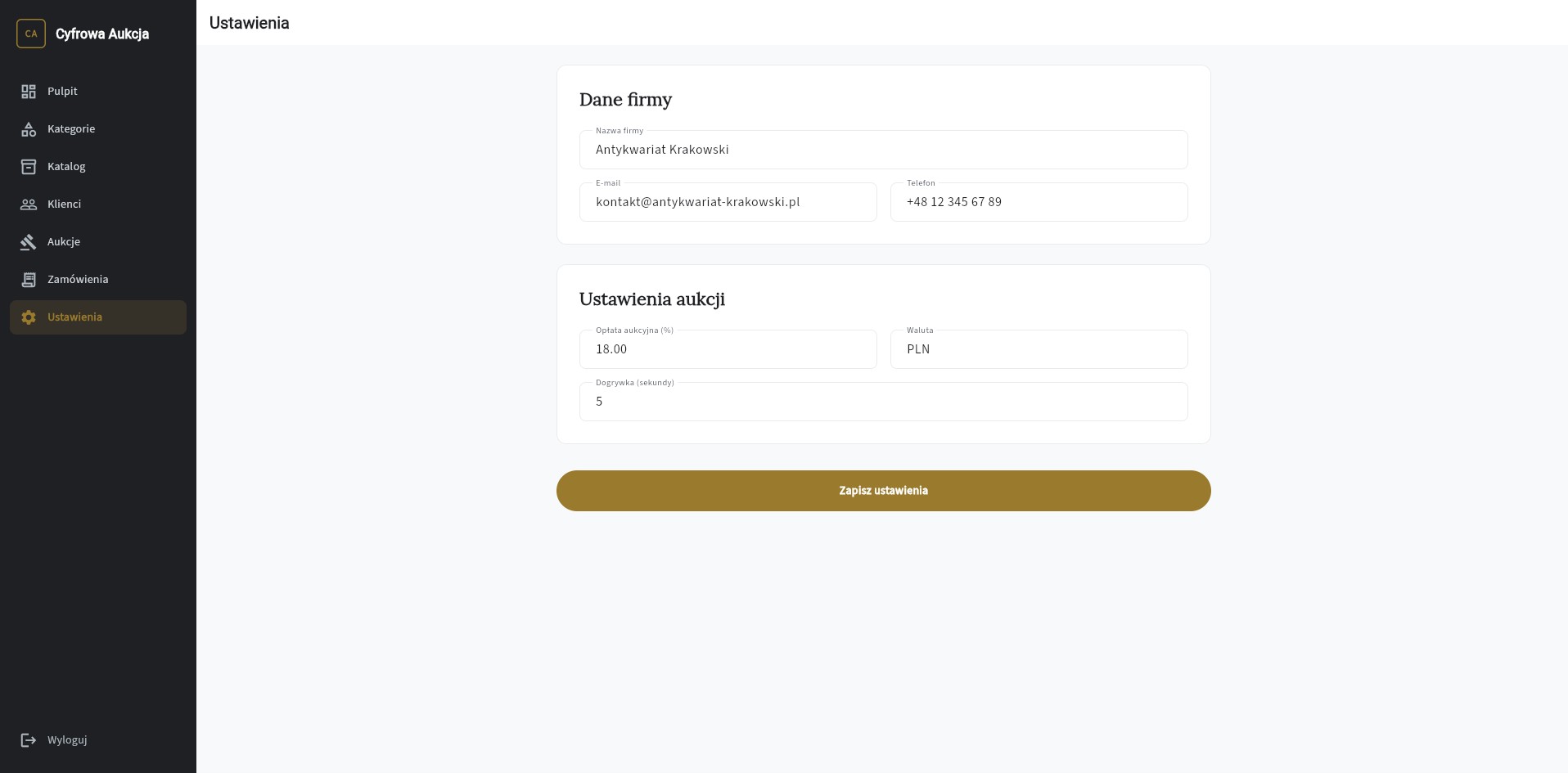Click the Zamówienia receipt icon
1568x773 pixels.
pos(29,280)
